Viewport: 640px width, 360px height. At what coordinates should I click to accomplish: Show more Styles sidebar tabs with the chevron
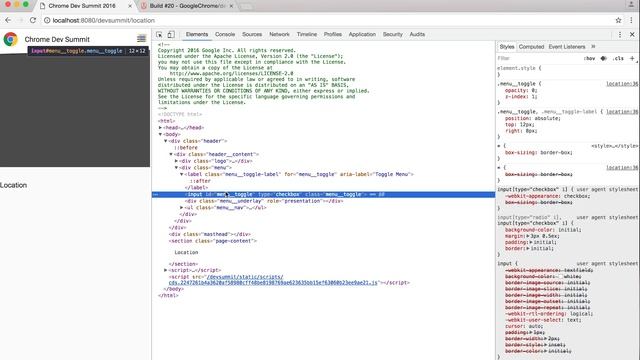(x=593, y=47)
